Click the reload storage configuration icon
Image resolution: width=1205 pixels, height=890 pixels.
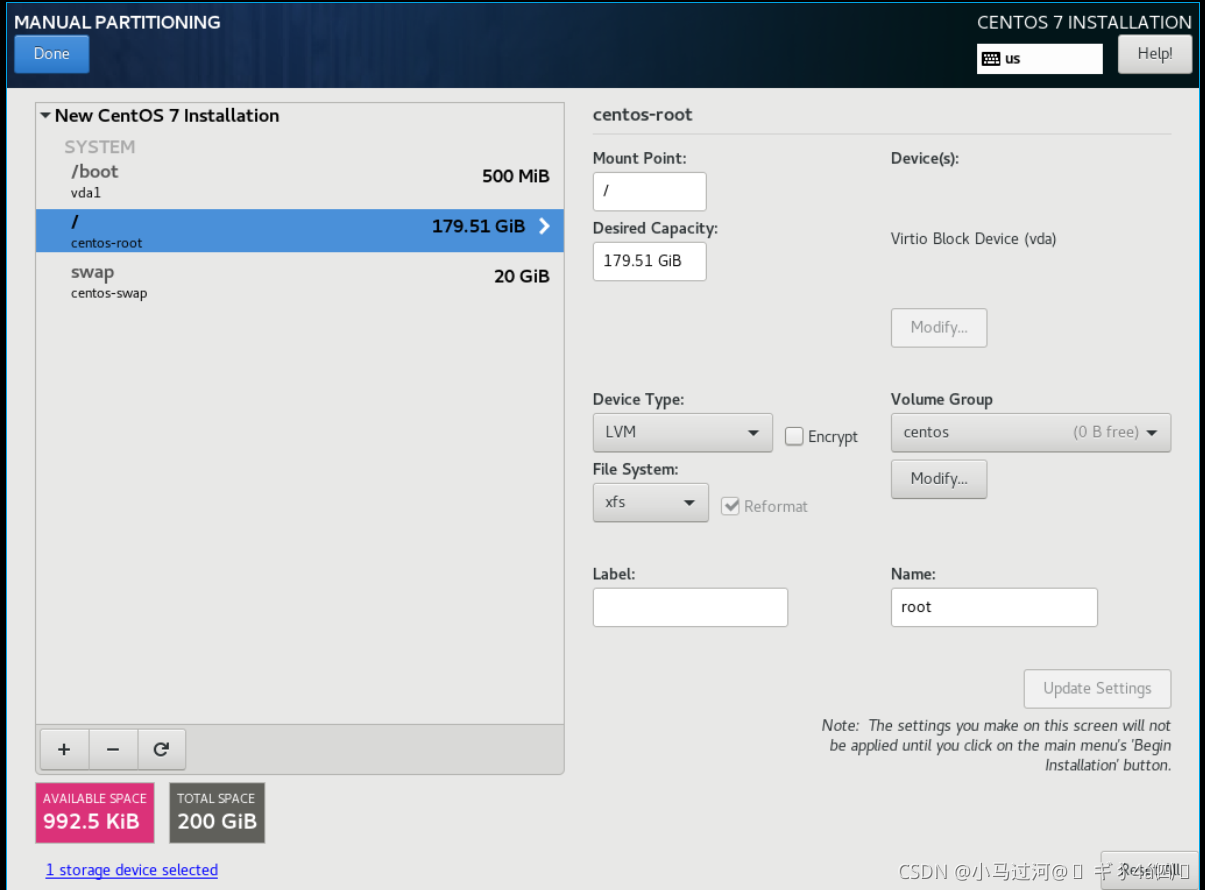point(161,749)
